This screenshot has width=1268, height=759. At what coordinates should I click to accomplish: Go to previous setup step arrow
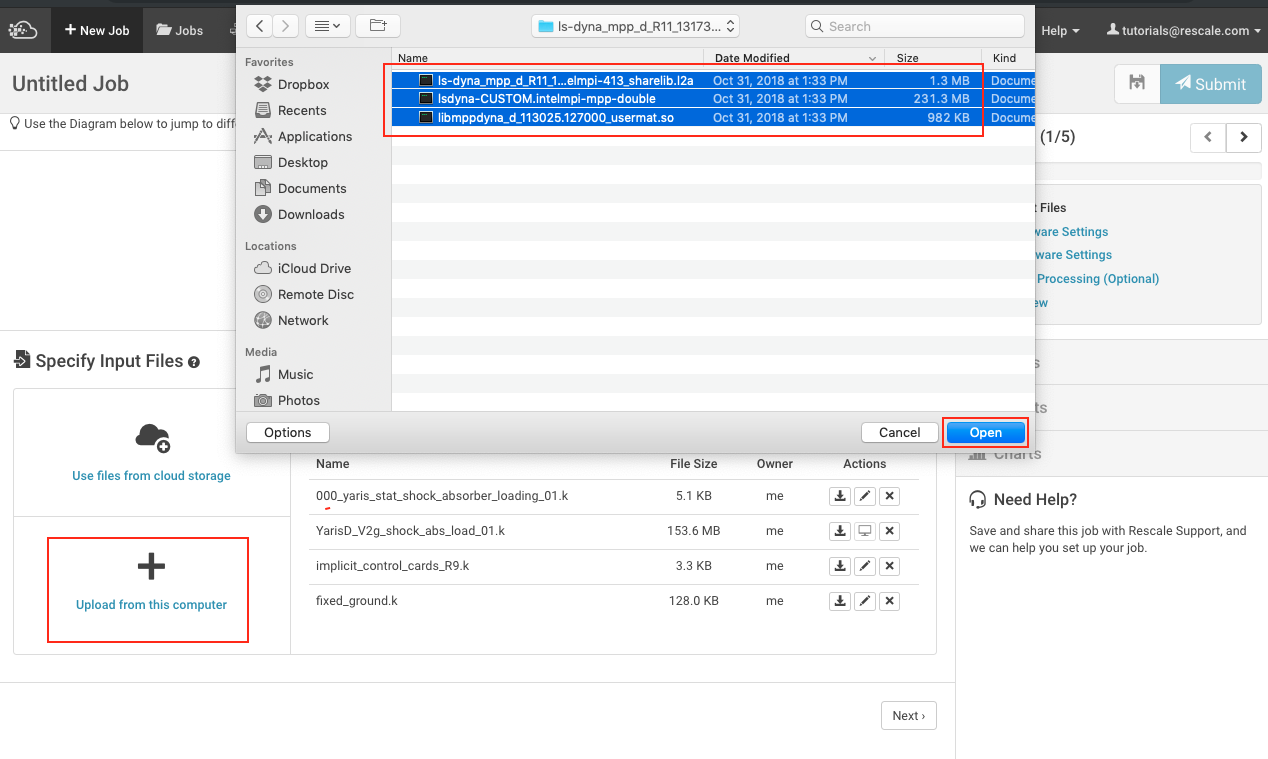point(1208,137)
